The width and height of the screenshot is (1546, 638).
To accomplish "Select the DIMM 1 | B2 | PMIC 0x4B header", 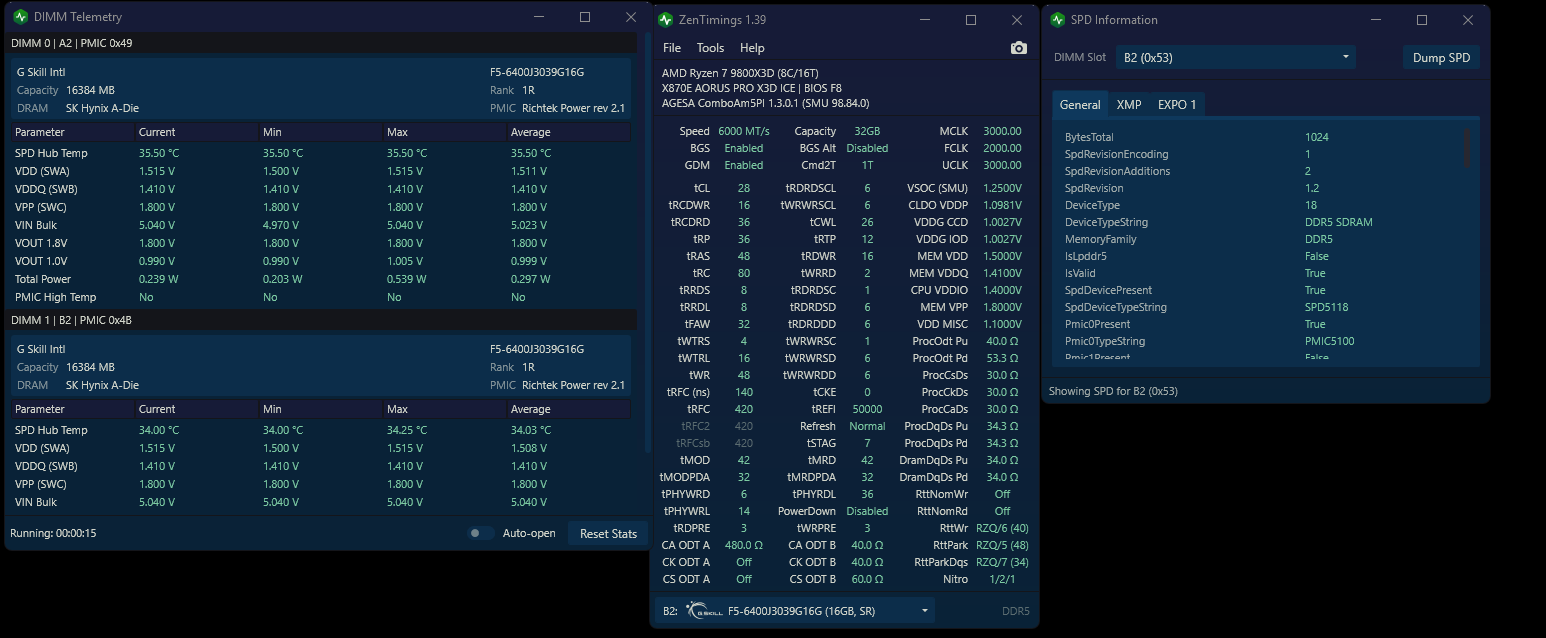I will 321,320.
